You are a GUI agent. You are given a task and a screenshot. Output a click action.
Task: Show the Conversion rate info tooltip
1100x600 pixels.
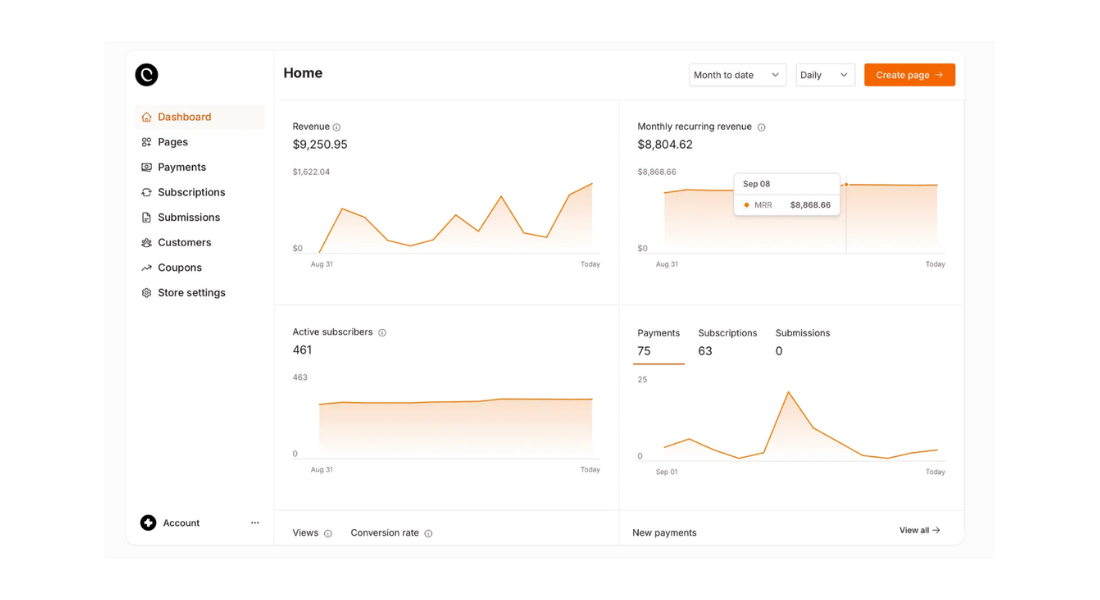click(430, 533)
